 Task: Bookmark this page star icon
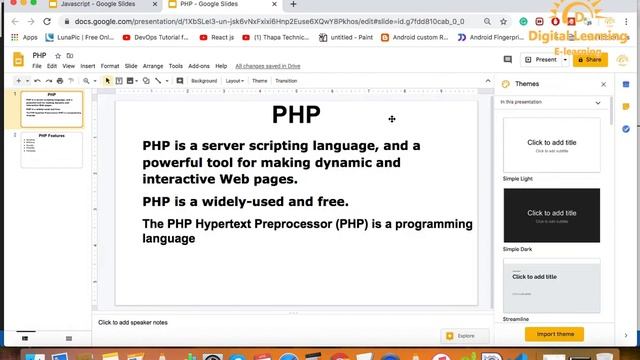point(503,21)
